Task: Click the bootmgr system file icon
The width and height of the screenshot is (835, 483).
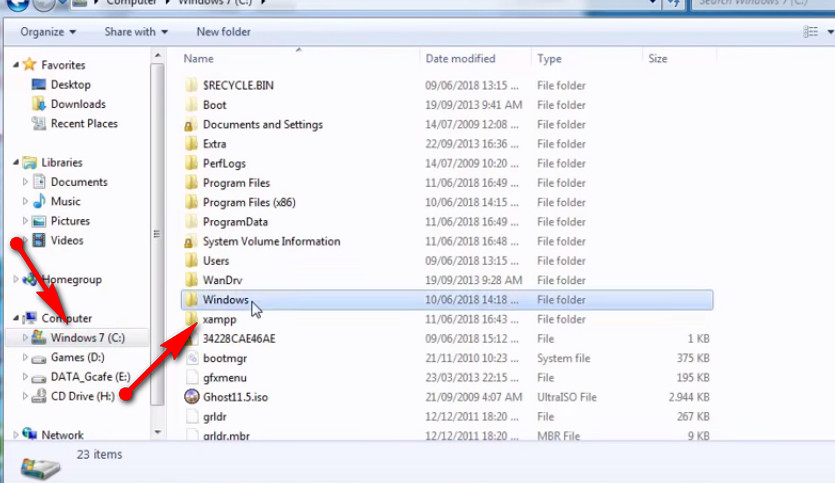Action: click(192, 358)
